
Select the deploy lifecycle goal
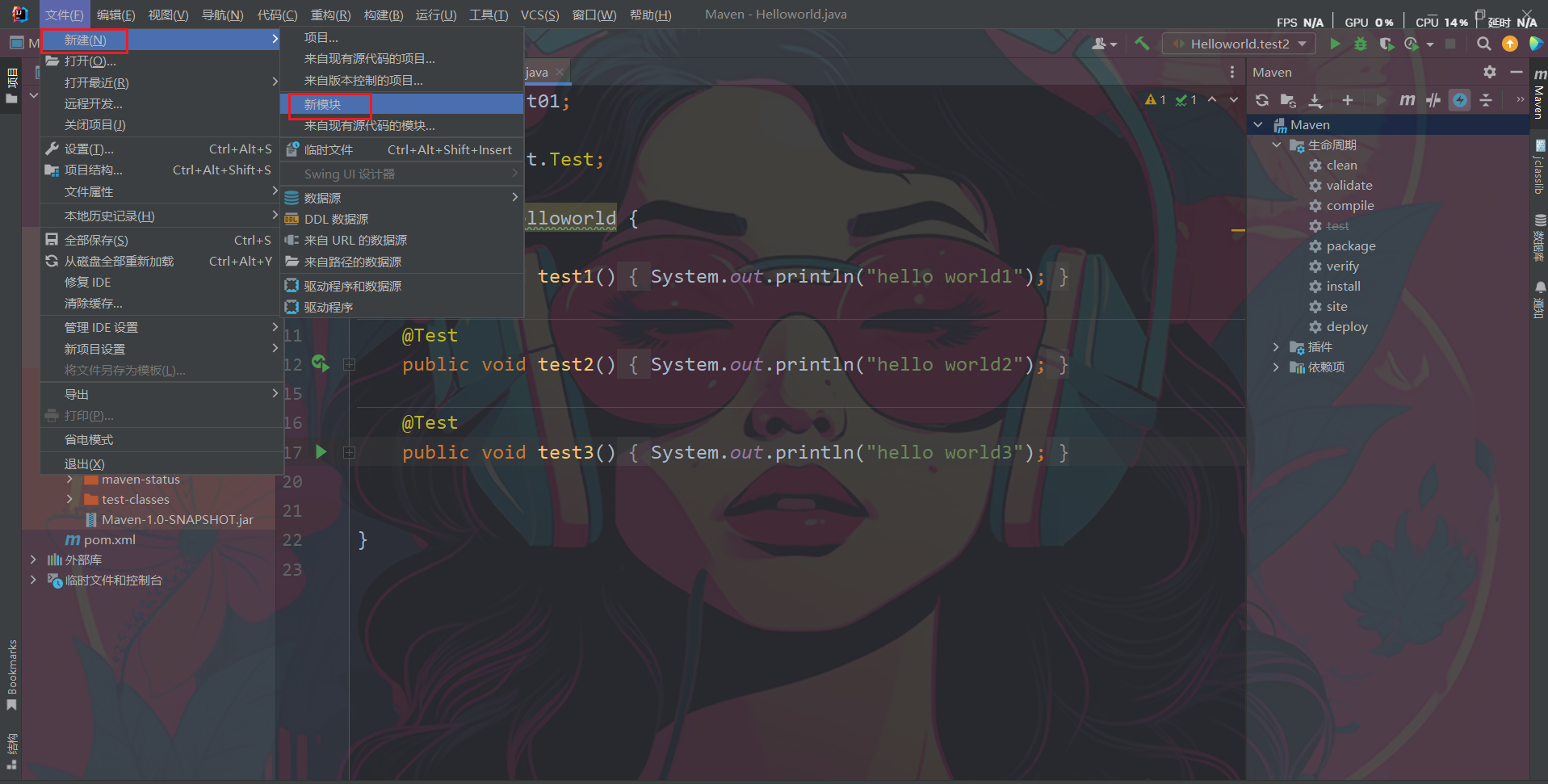click(x=1346, y=327)
